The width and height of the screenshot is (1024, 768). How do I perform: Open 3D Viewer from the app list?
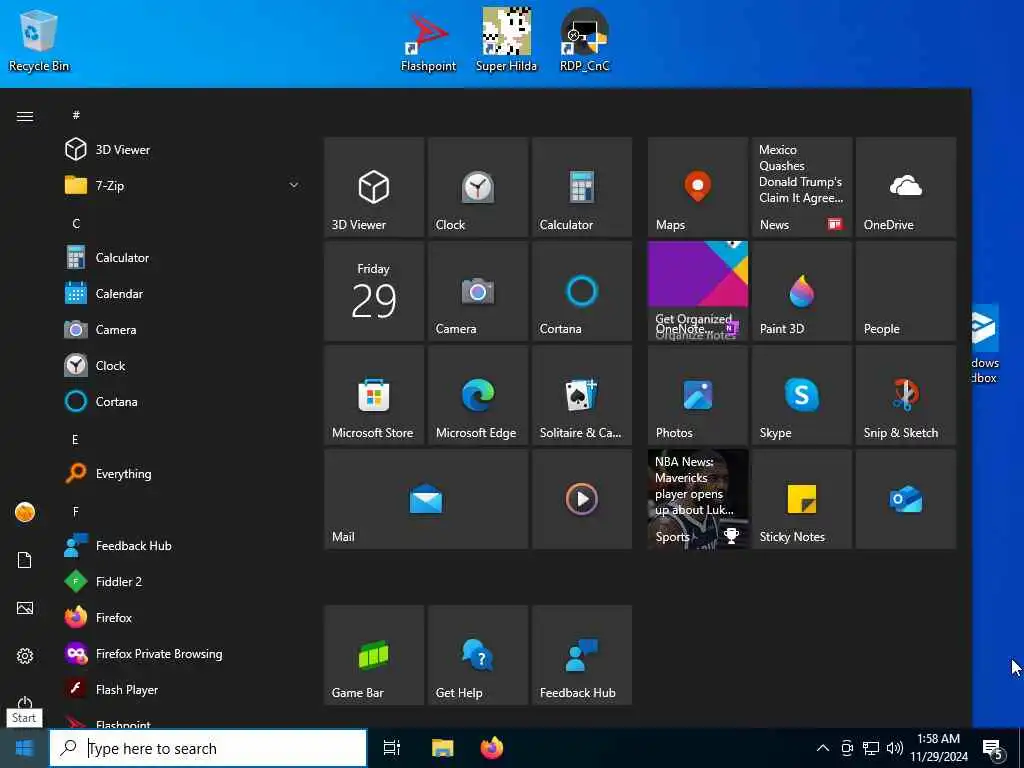coord(183,150)
